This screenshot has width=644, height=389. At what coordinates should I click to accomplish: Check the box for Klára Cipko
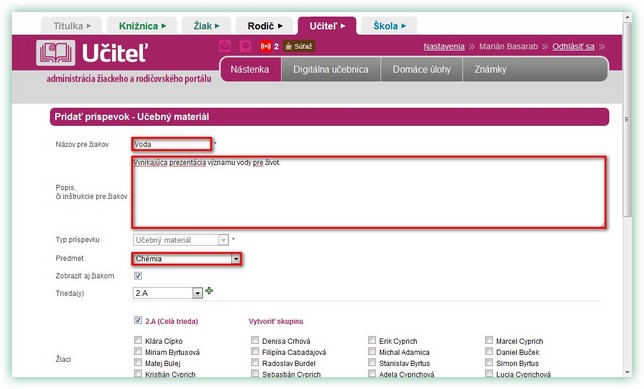tap(138, 340)
